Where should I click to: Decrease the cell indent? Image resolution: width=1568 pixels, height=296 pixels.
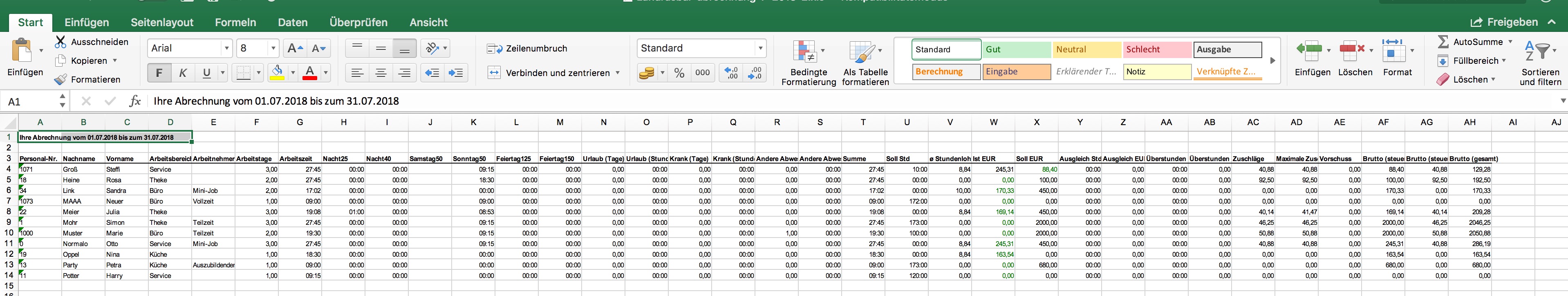(x=432, y=73)
